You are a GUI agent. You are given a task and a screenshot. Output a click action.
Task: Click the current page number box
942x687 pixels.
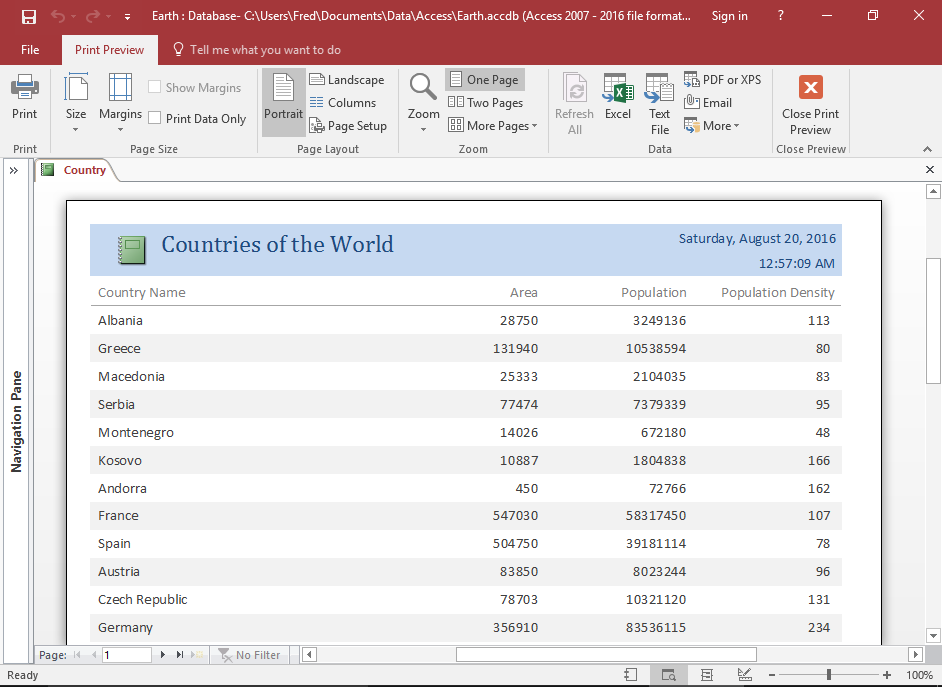click(x=126, y=655)
